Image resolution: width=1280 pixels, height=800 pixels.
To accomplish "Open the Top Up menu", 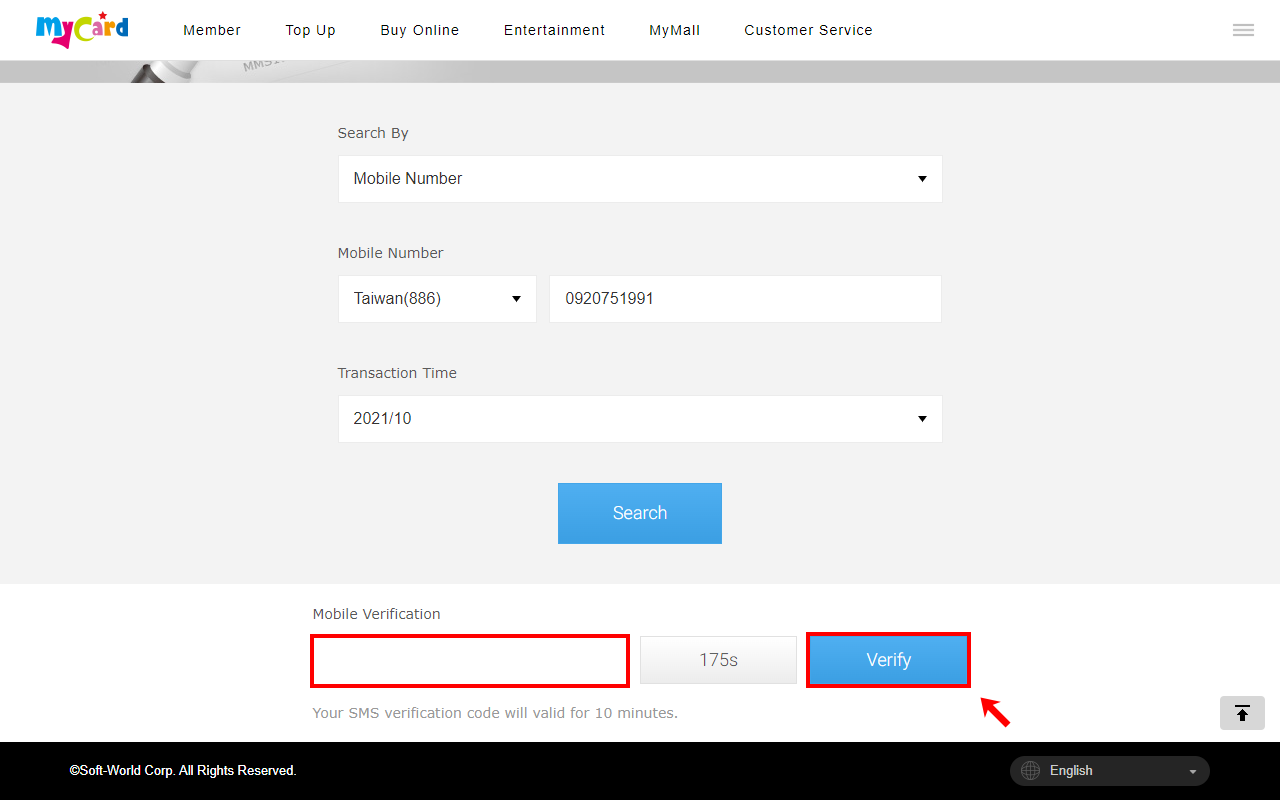I will click(x=310, y=30).
